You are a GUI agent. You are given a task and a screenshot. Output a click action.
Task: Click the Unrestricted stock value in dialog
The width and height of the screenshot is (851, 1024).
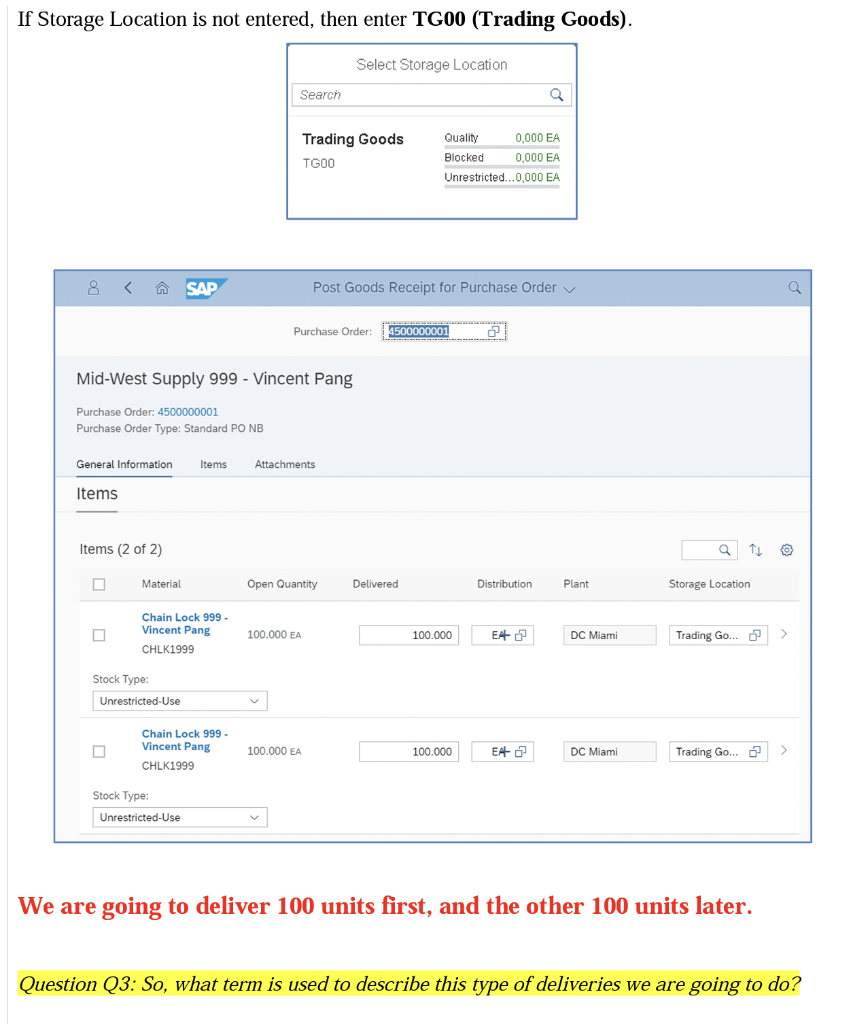[538, 177]
